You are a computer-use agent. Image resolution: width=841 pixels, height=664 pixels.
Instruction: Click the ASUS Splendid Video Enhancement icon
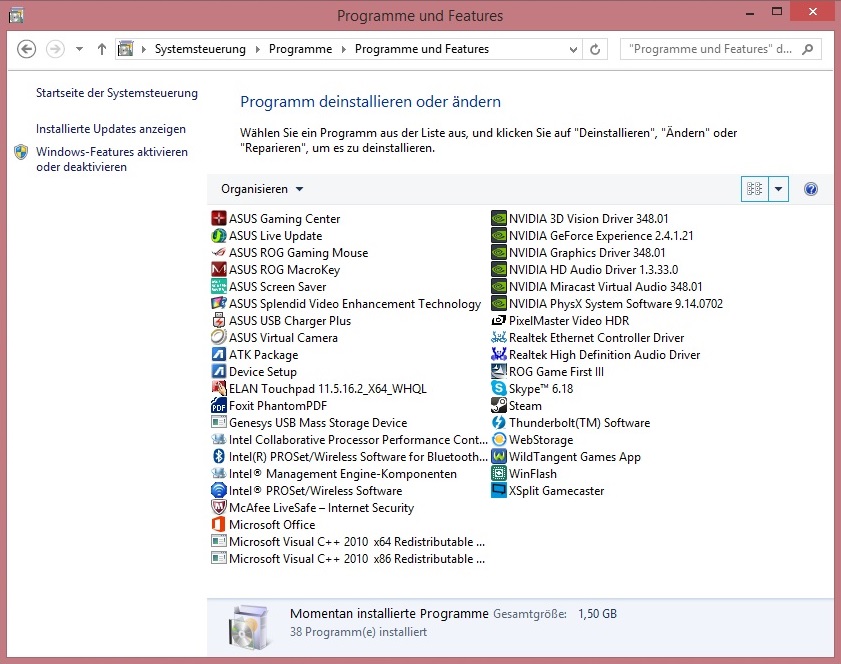[218, 304]
